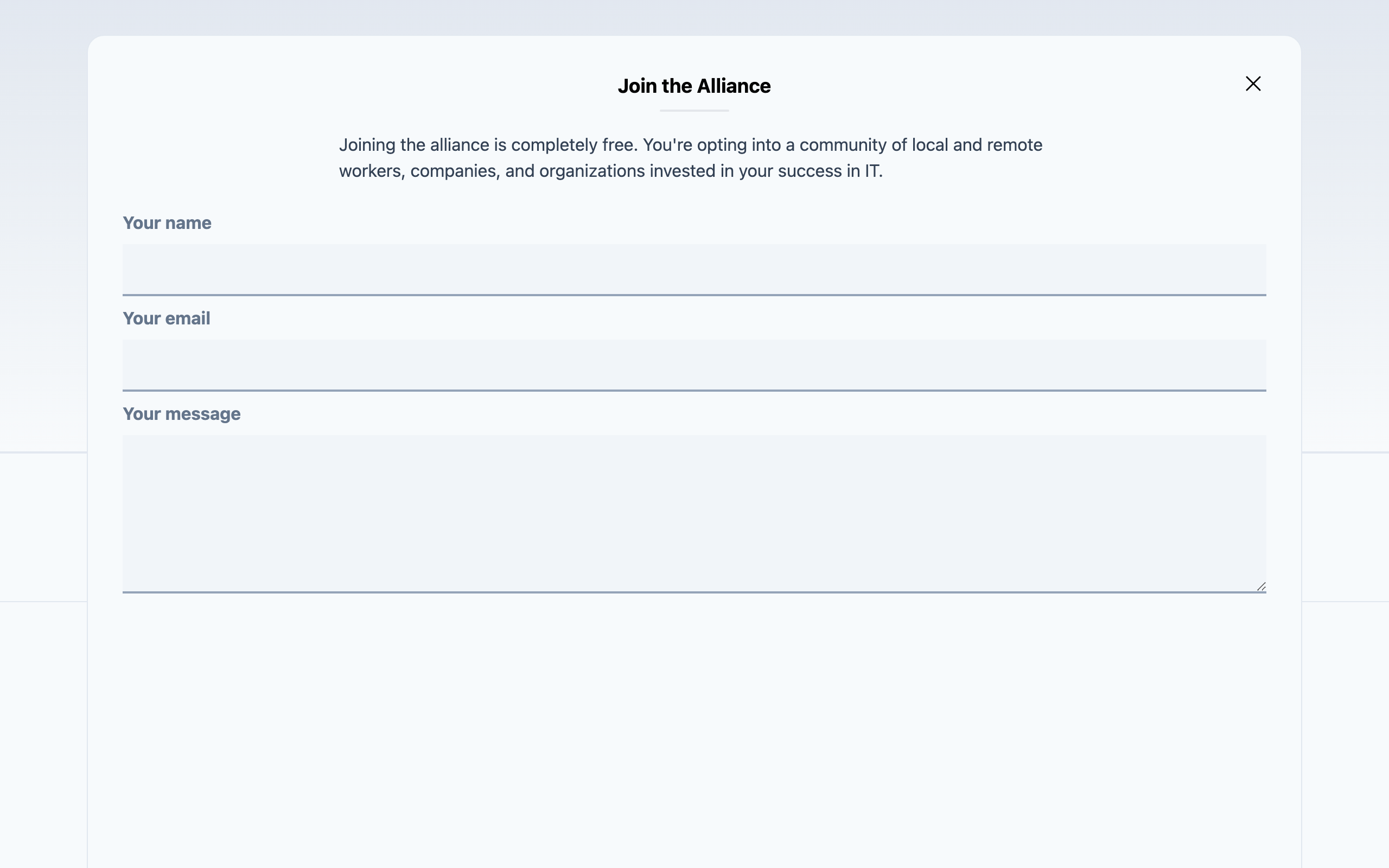Click the 'Join the Alliance' heading
Viewport: 1389px width, 868px height.
pyautogui.click(x=694, y=86)
